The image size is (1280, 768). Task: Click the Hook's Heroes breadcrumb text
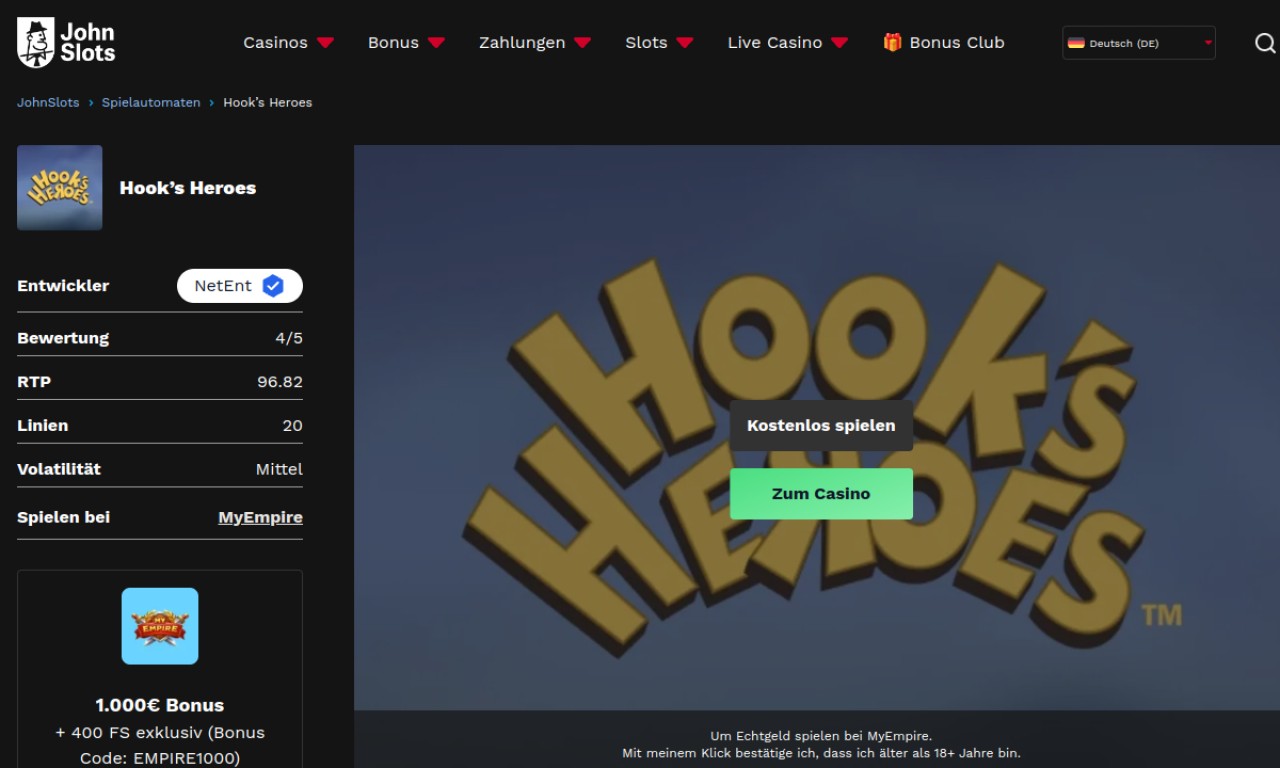pos(268,102)
